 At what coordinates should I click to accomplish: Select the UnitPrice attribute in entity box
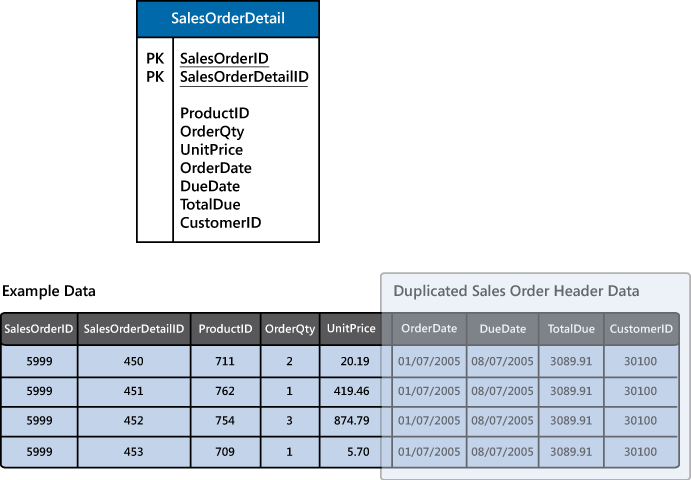pyautogui.click(x=212, y=150)
